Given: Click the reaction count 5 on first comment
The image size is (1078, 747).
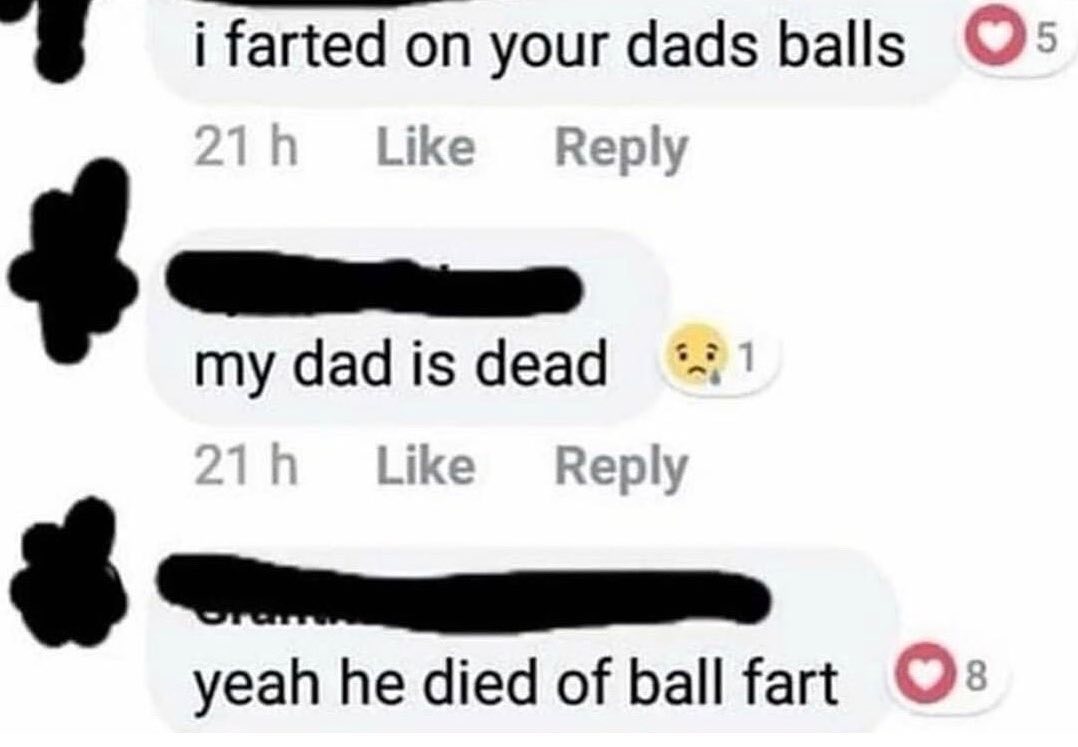Looking at the screenshot, I should pos(1044,41).
